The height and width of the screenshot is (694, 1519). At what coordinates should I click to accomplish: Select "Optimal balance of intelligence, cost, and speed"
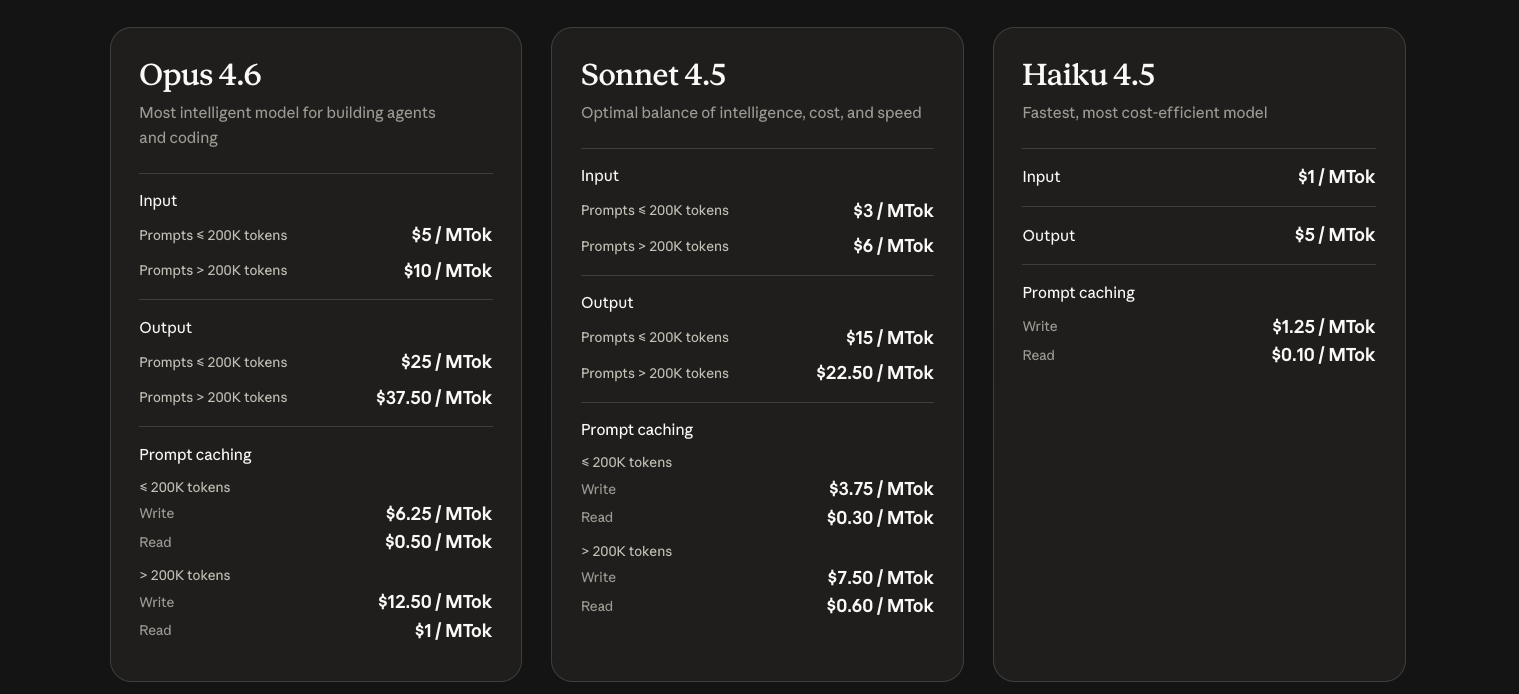point(751,113)
